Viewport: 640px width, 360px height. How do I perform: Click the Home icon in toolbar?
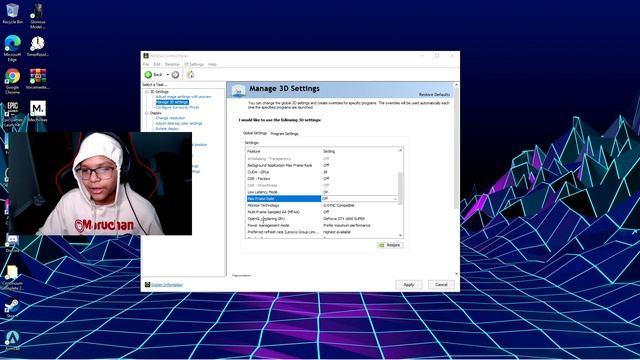click(x=191, y=75)
